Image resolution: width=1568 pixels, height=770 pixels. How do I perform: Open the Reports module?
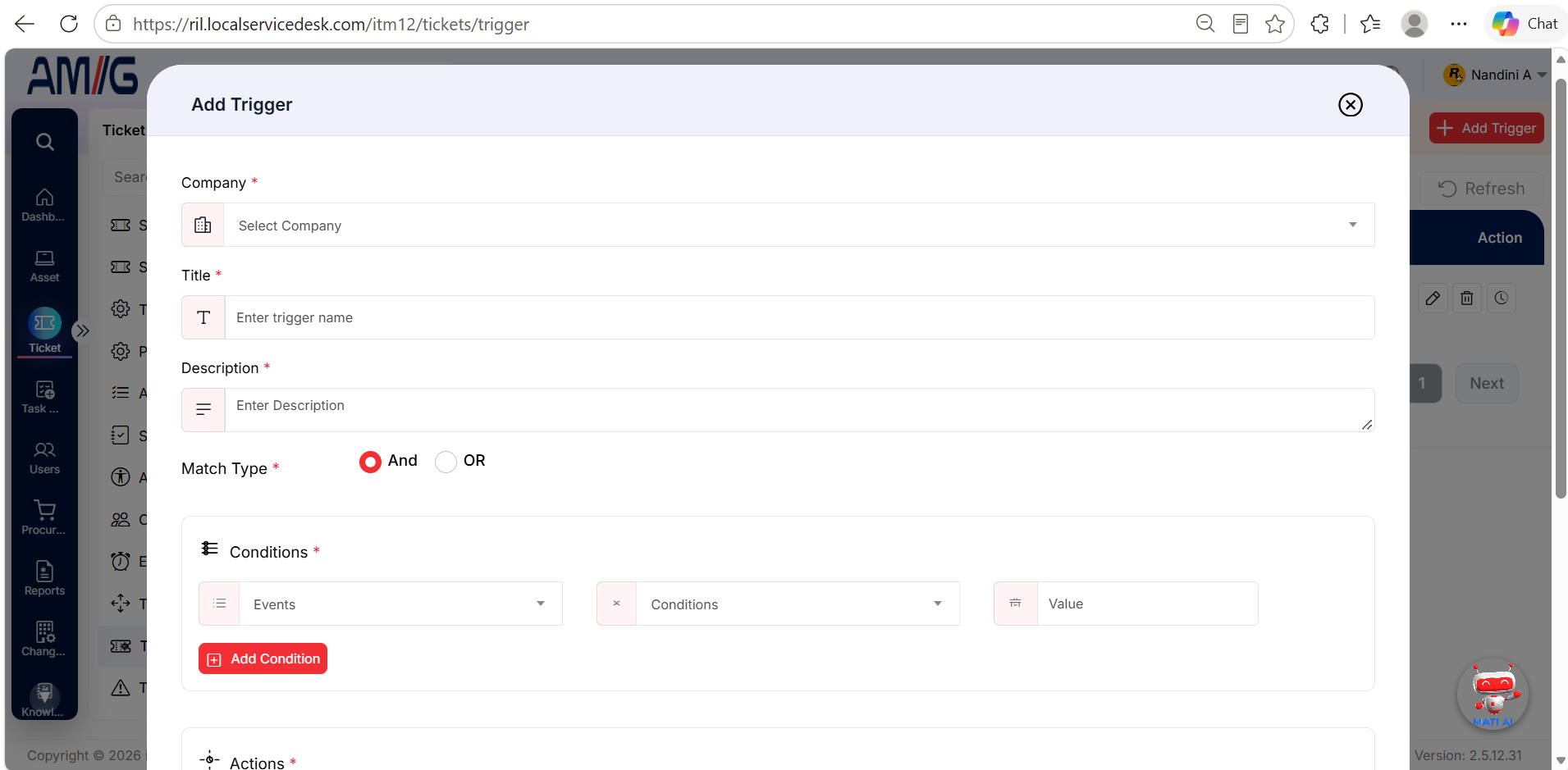coord(44,579)
